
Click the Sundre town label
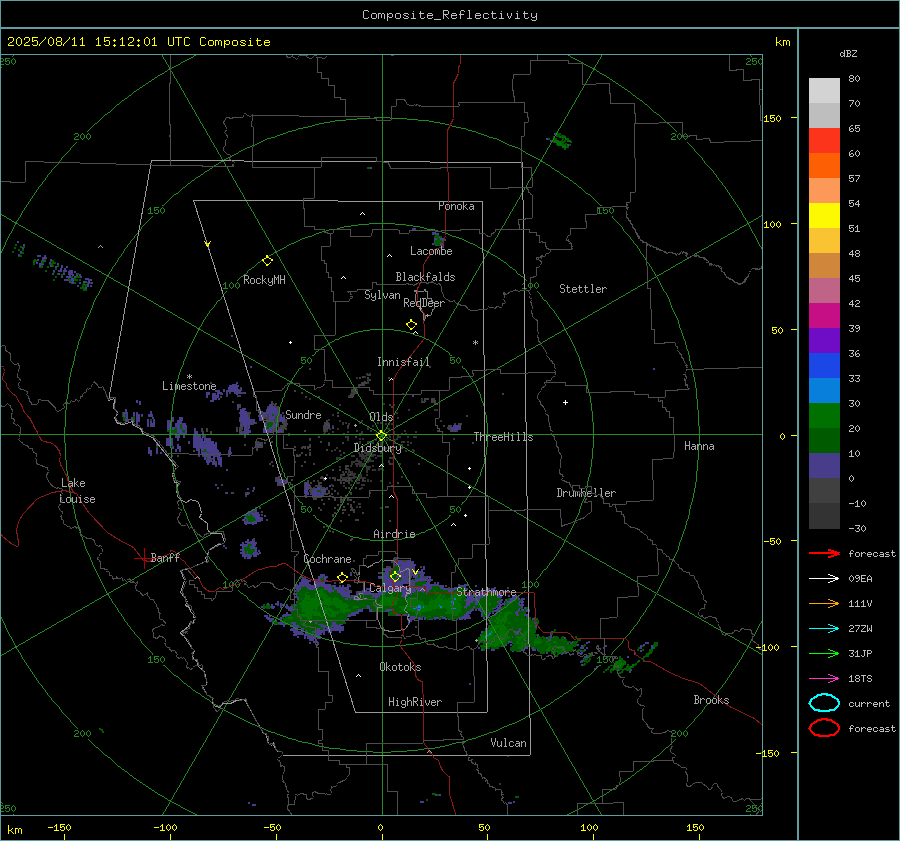point(303,415)
